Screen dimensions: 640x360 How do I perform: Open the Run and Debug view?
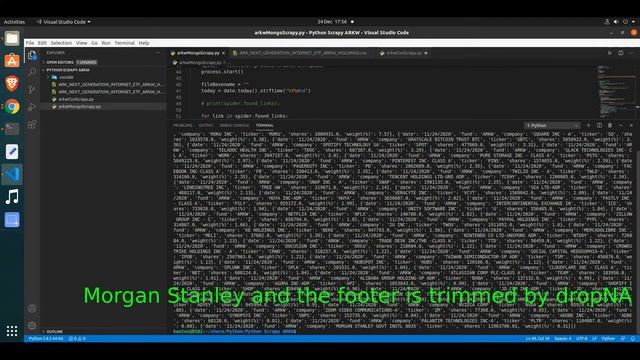pyautogui.click(x=32, y=107)
